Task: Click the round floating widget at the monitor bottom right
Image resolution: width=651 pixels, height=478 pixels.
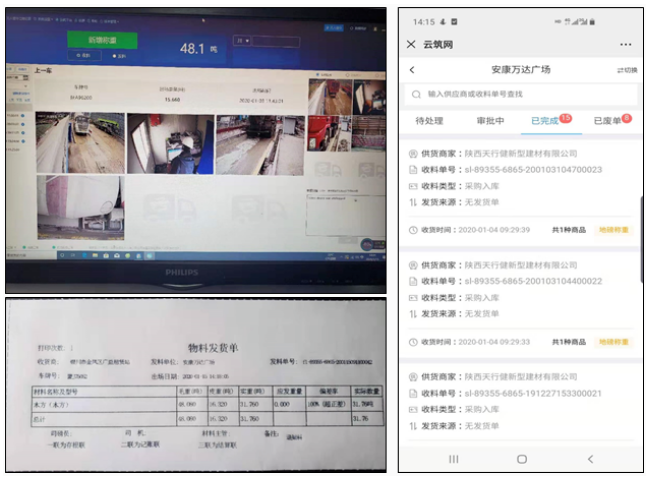Action: 367,245
